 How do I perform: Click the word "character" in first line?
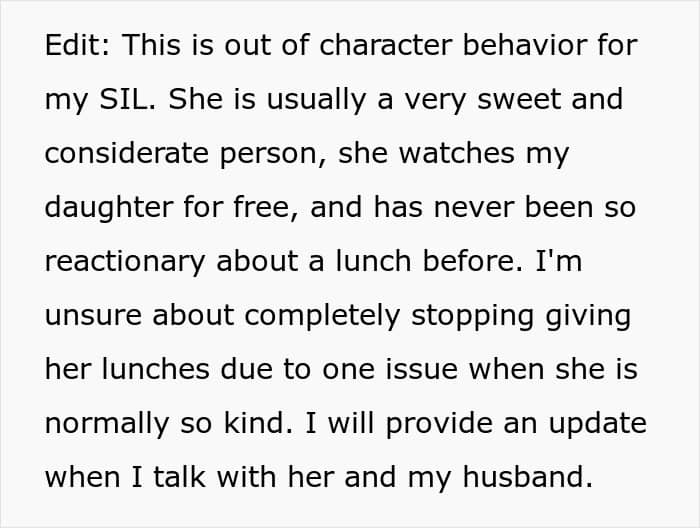pyautogui.click(x=386, y=45)
